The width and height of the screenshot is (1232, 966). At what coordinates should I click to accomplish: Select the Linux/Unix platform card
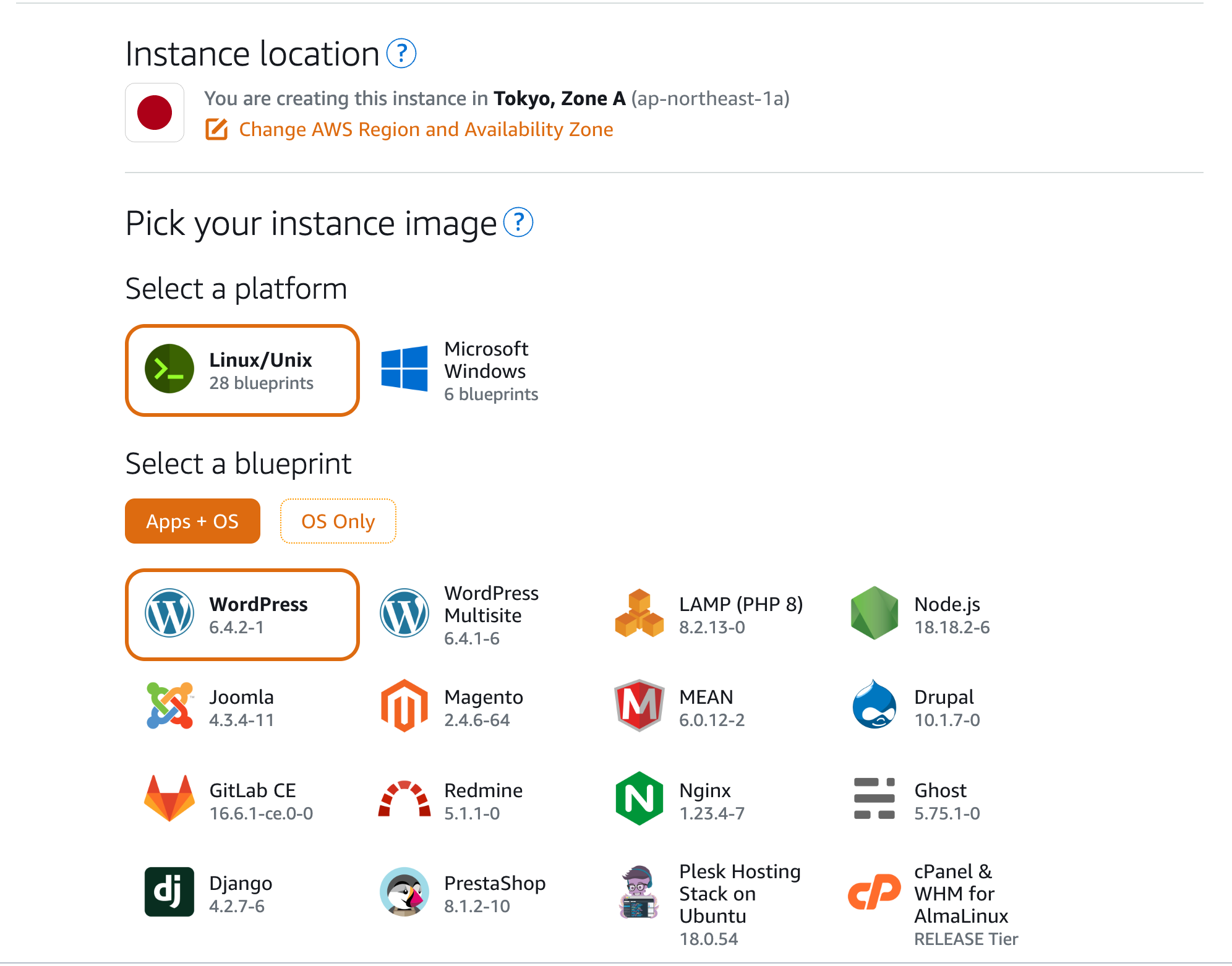click(242, 370)
